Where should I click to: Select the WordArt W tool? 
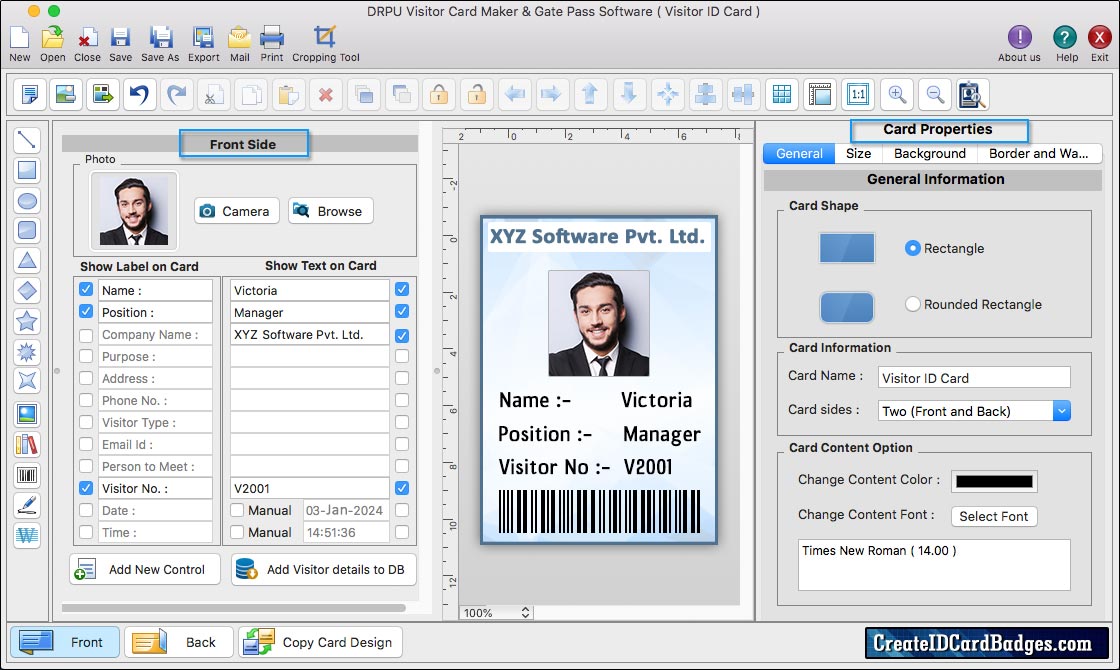[27, 535]
